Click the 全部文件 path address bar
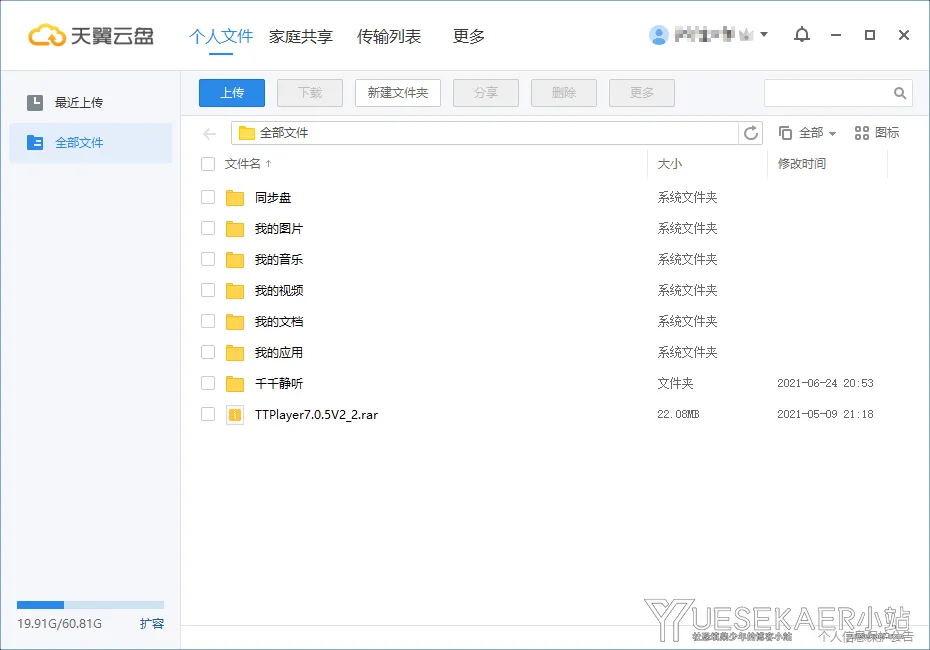The image size is (930, 650). click(x=485, y=133)
